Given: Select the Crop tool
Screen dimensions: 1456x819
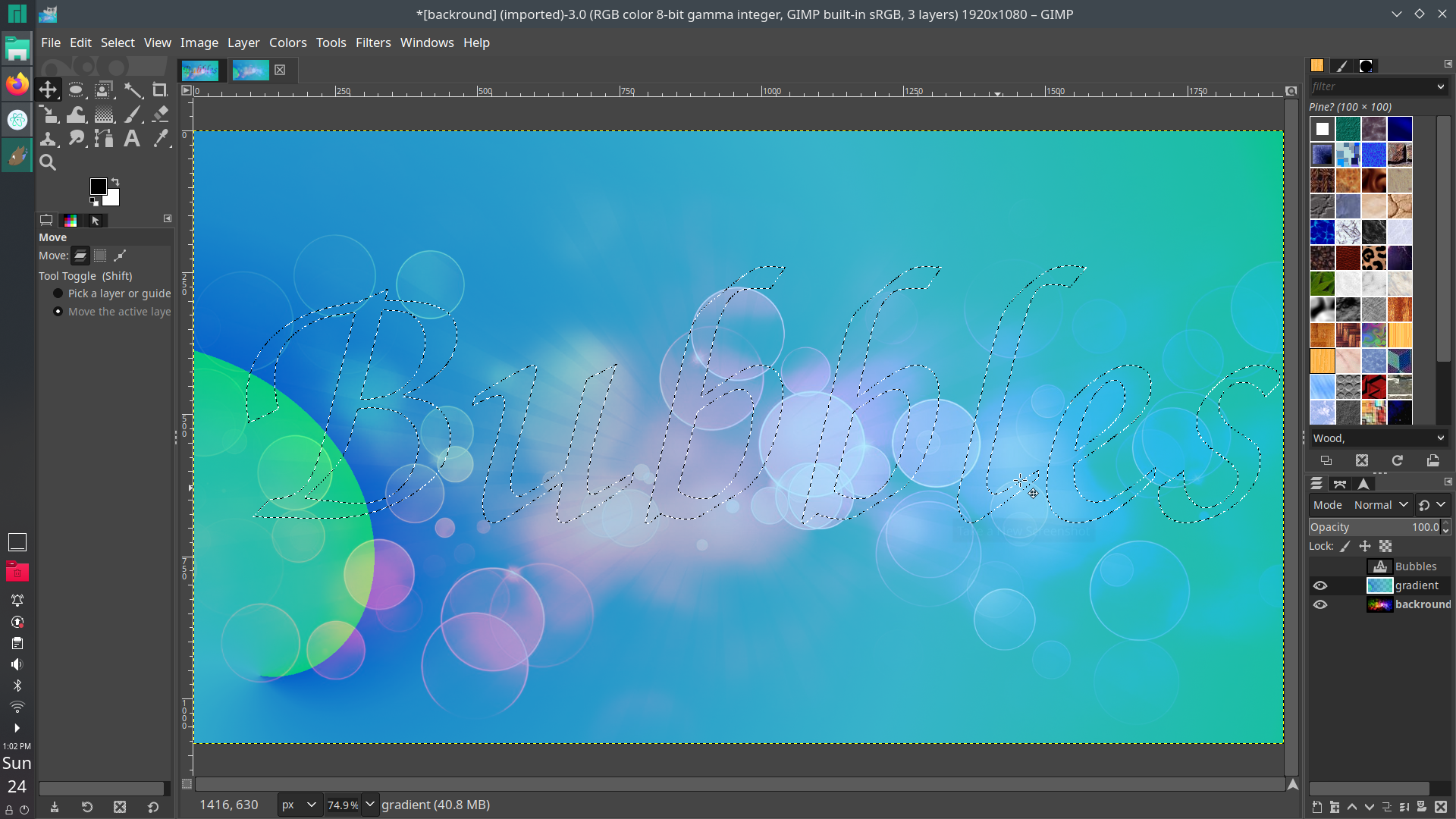Looking at the screenshot, I should click(159, 90).
